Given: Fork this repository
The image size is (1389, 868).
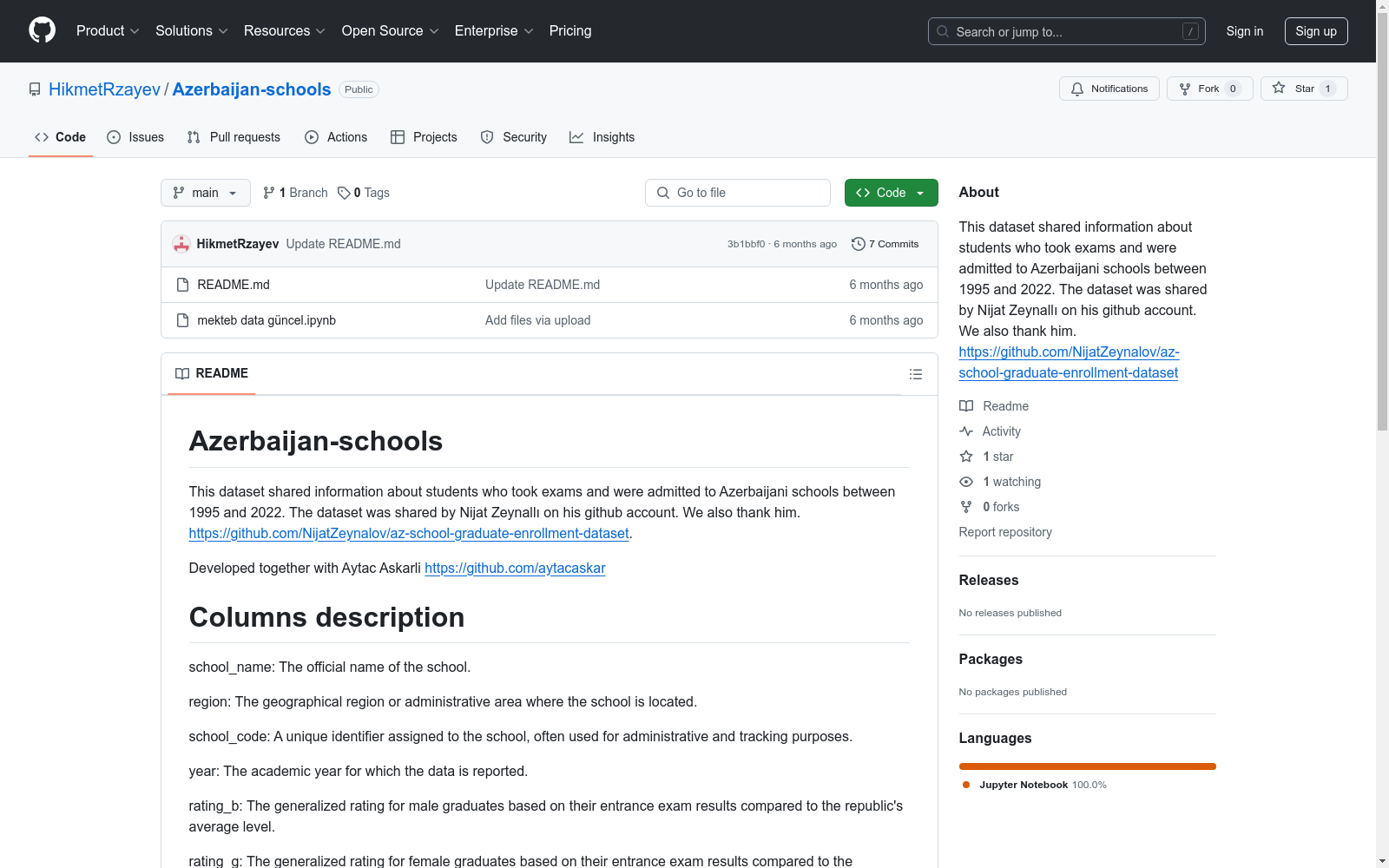Looking at the screenshot, I should (1209, 89).
